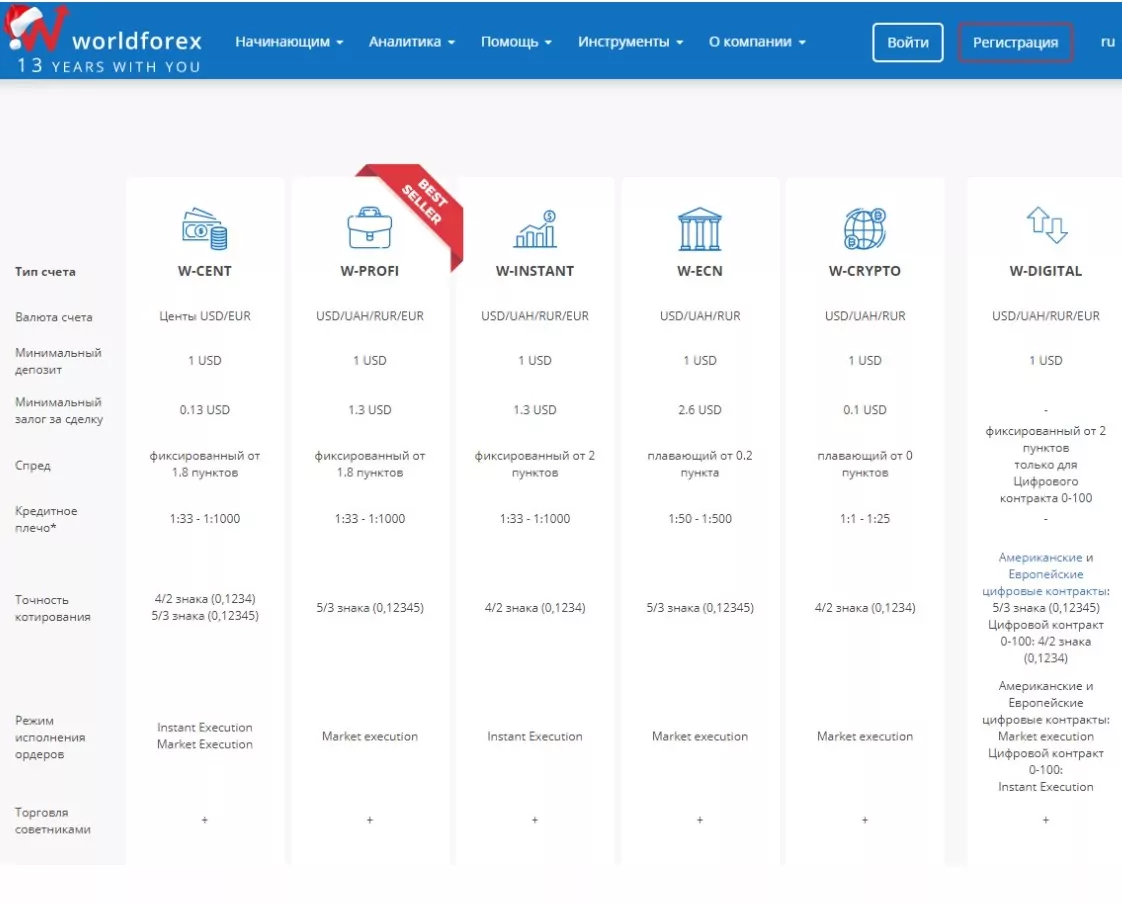Click the плавающий от 0.2 пункта spread

pos(700,464)
